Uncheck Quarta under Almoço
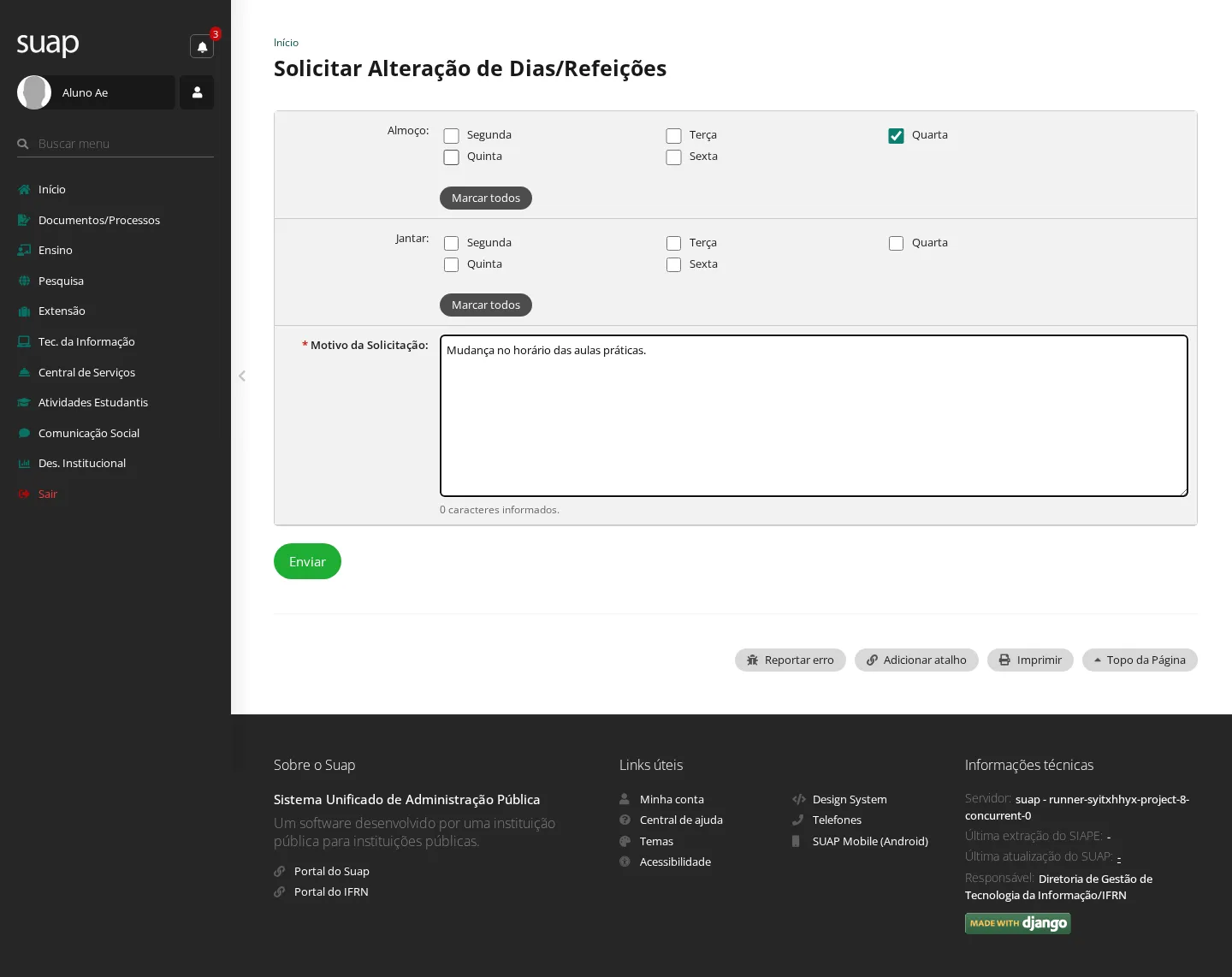1232x977 pixels. point(897,135)
